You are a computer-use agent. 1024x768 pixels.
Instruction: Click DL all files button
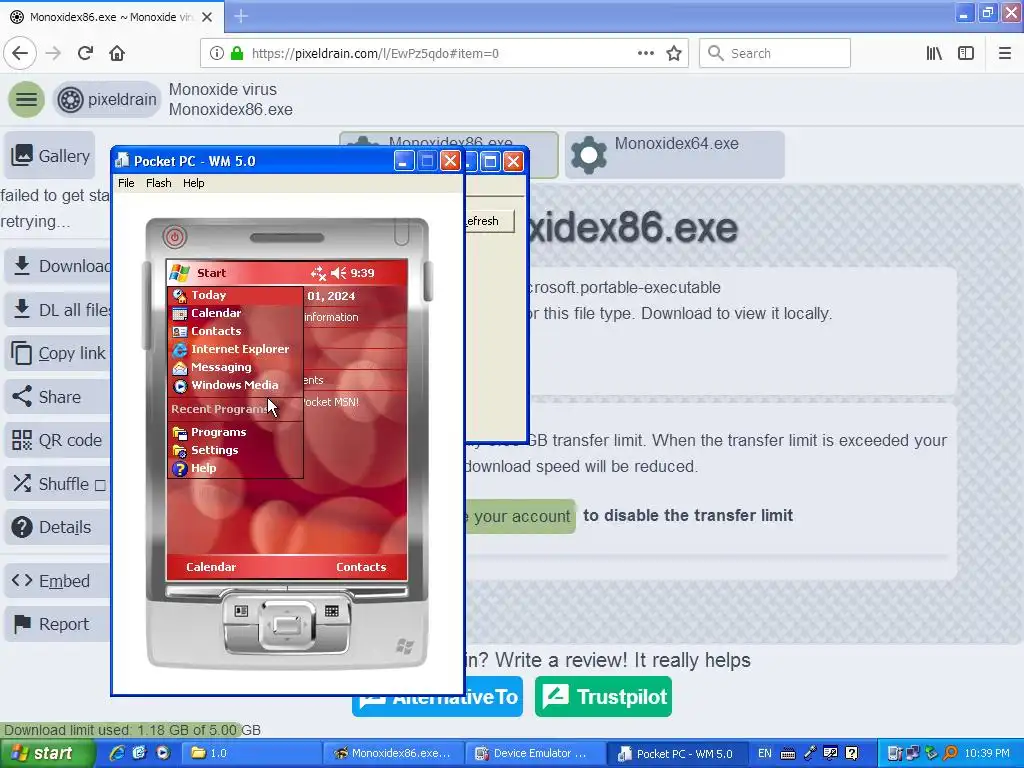59,310
